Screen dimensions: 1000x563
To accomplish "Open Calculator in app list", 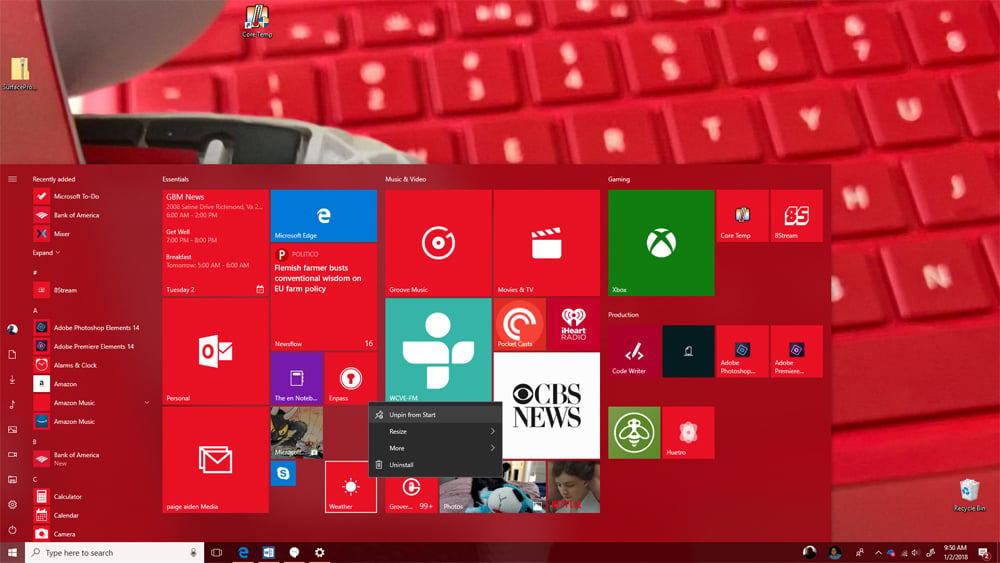I will point(92,496).
